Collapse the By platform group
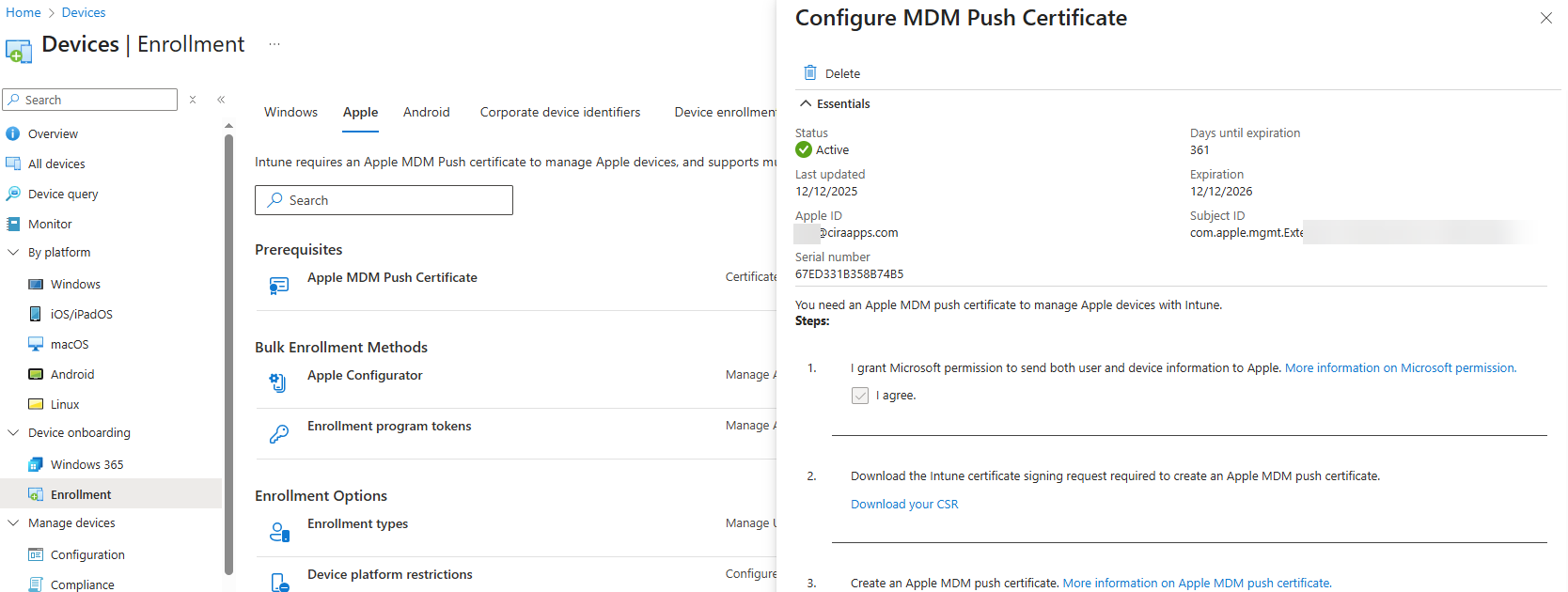 click(x=13, y=252)
